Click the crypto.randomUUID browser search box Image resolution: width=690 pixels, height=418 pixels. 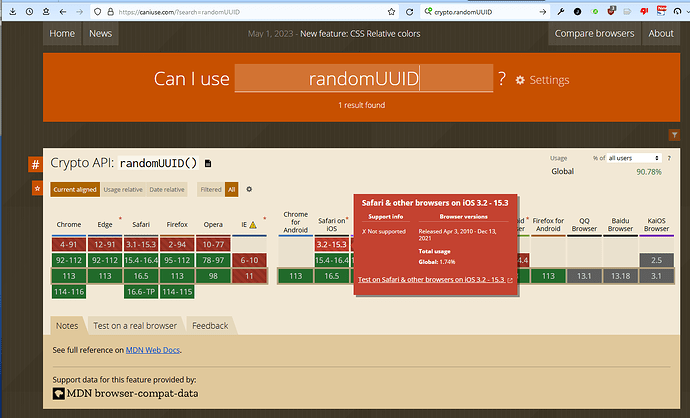484,12
